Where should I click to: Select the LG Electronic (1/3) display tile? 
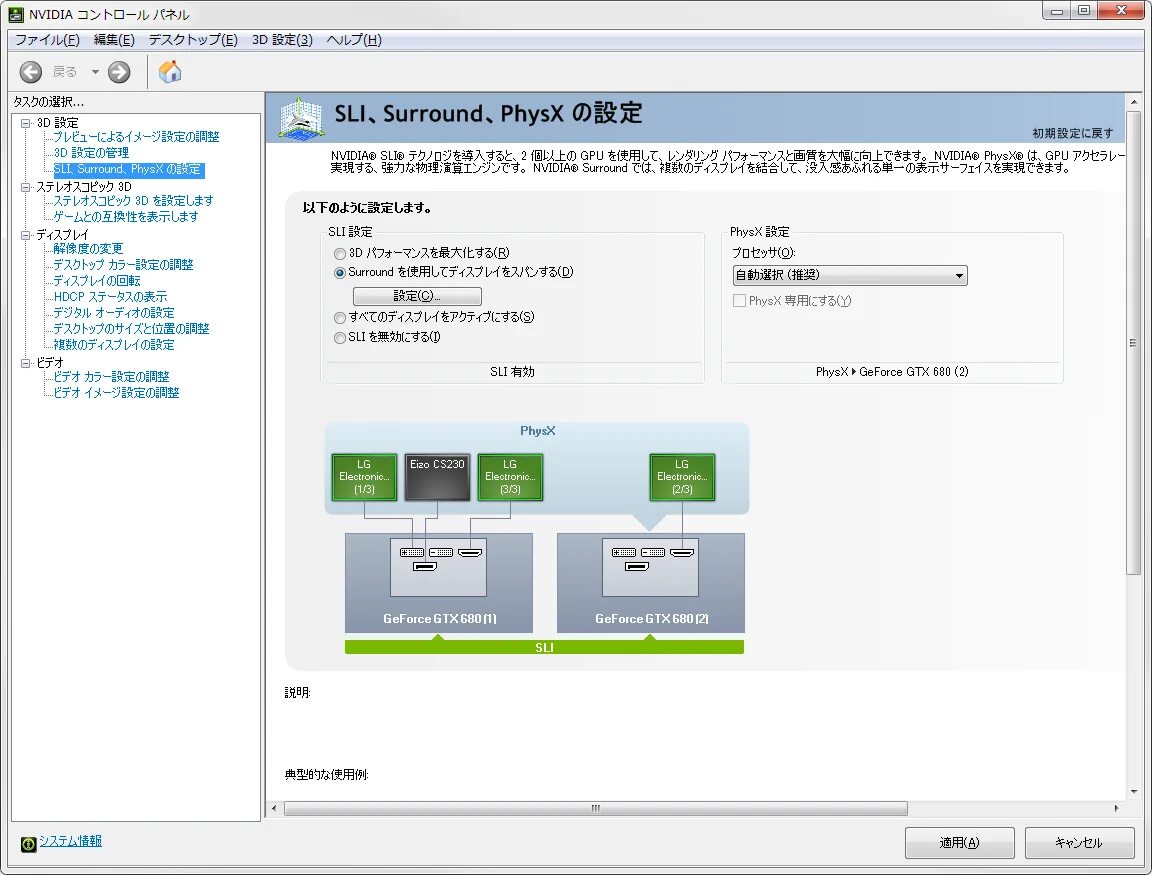tap(364, 478)
